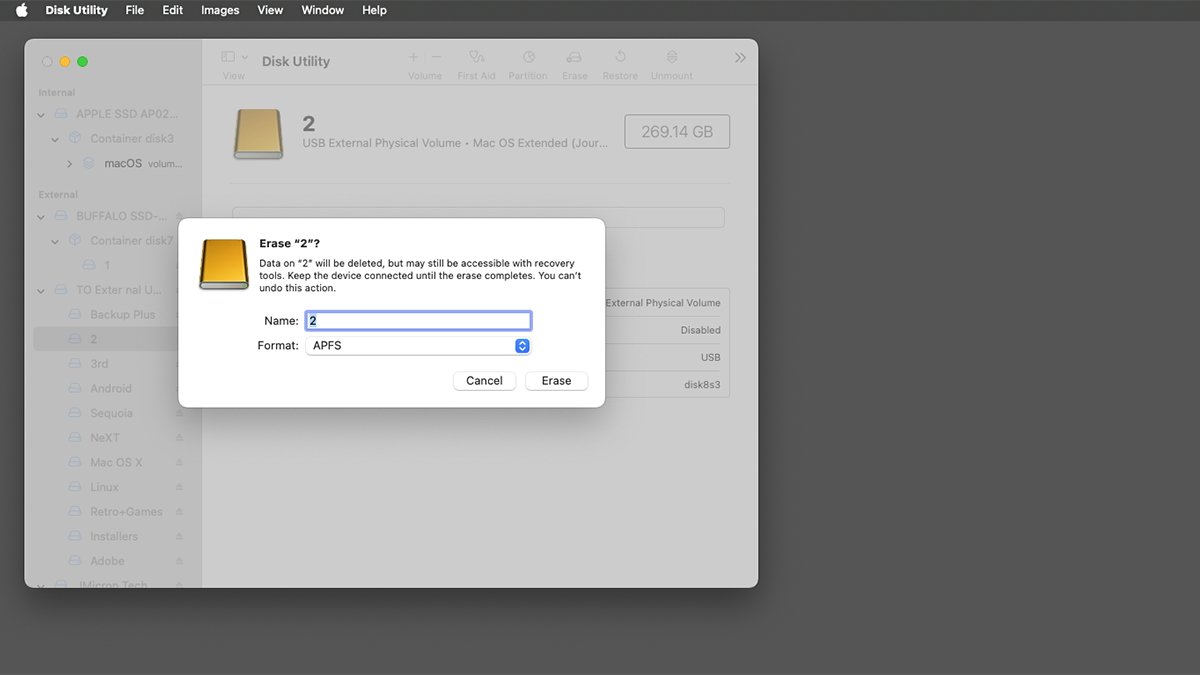The image size is (1200, 675).
Task: Click the sidebar View icon
Action: coord(228,57)
